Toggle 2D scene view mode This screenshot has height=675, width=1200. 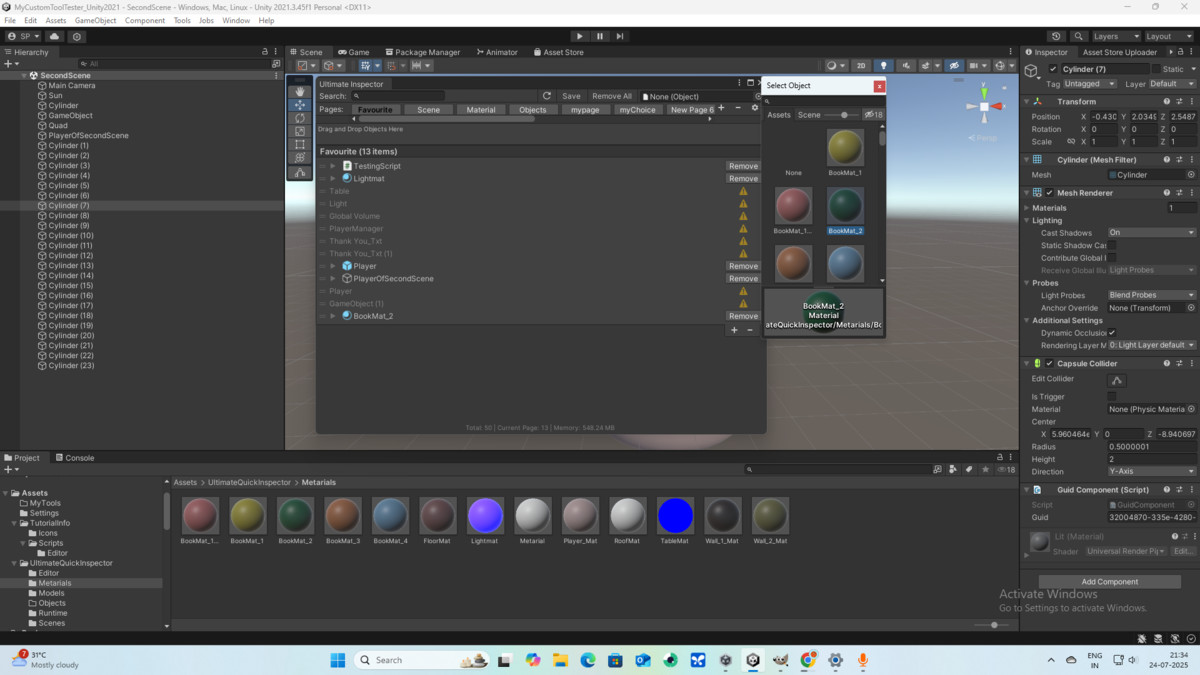(x=861, y=66)
